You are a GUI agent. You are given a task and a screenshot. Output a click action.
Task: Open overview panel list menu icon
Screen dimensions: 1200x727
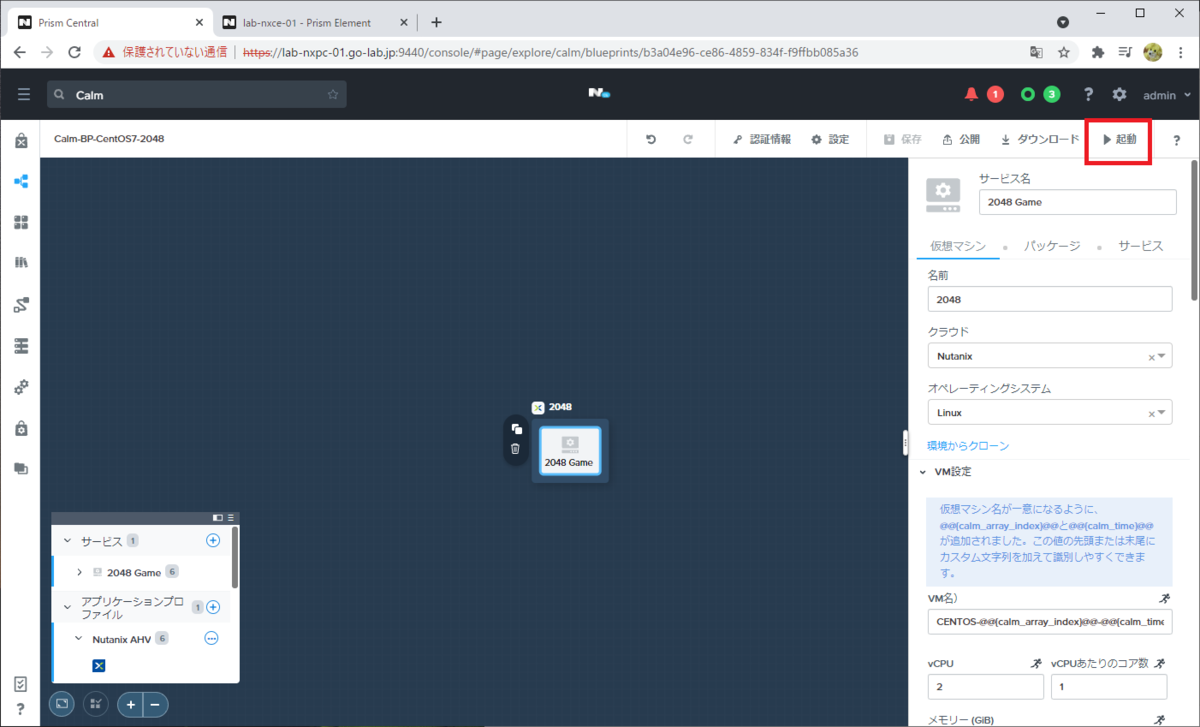(x=231, y=518)
